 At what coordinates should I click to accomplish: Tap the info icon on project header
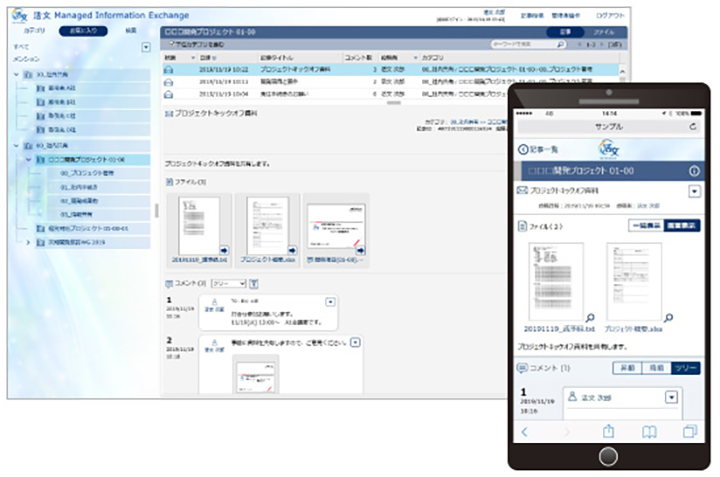692,169
